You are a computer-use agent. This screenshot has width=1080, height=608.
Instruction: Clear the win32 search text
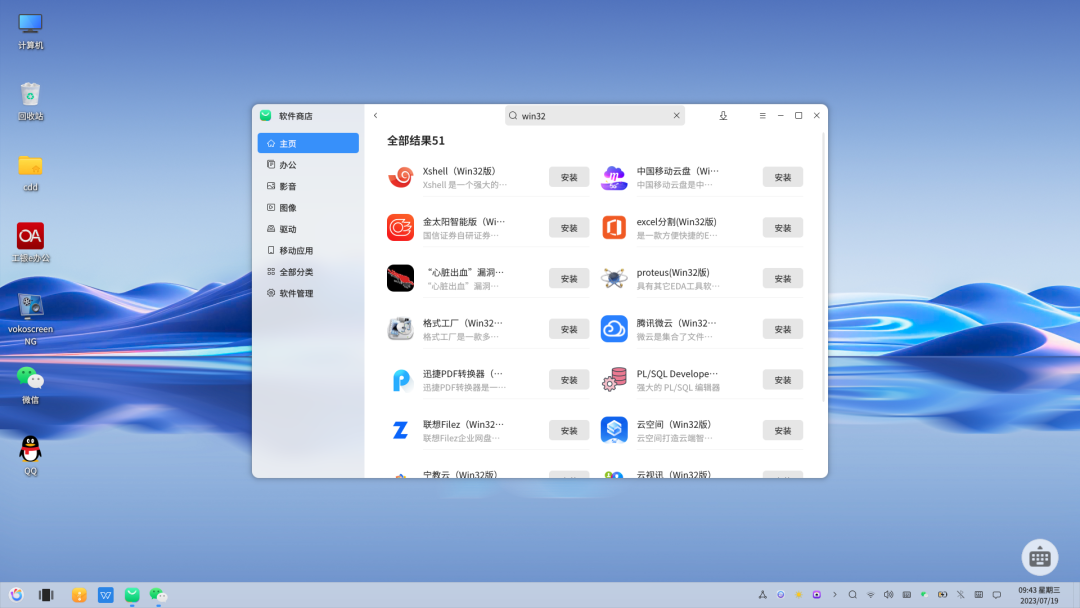(676, 116)
